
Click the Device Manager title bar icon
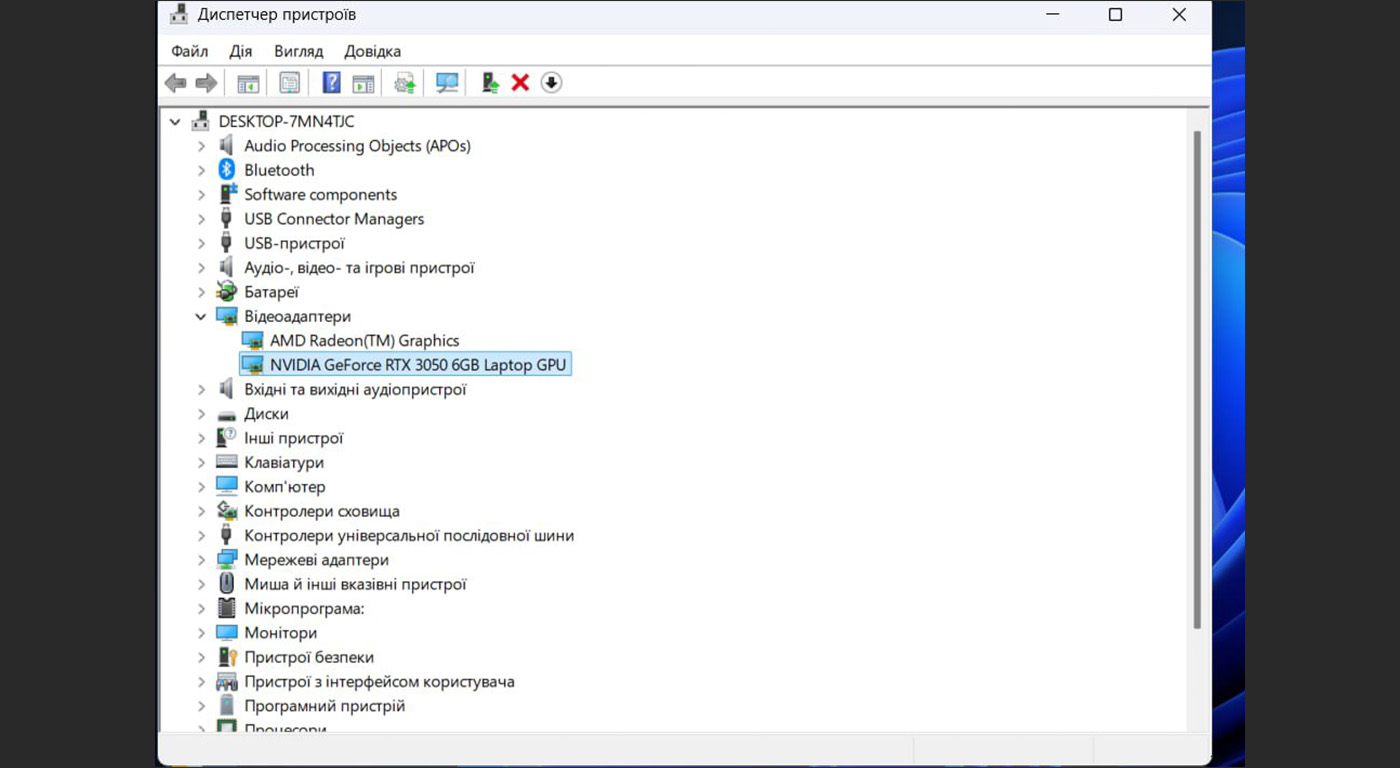179,15
